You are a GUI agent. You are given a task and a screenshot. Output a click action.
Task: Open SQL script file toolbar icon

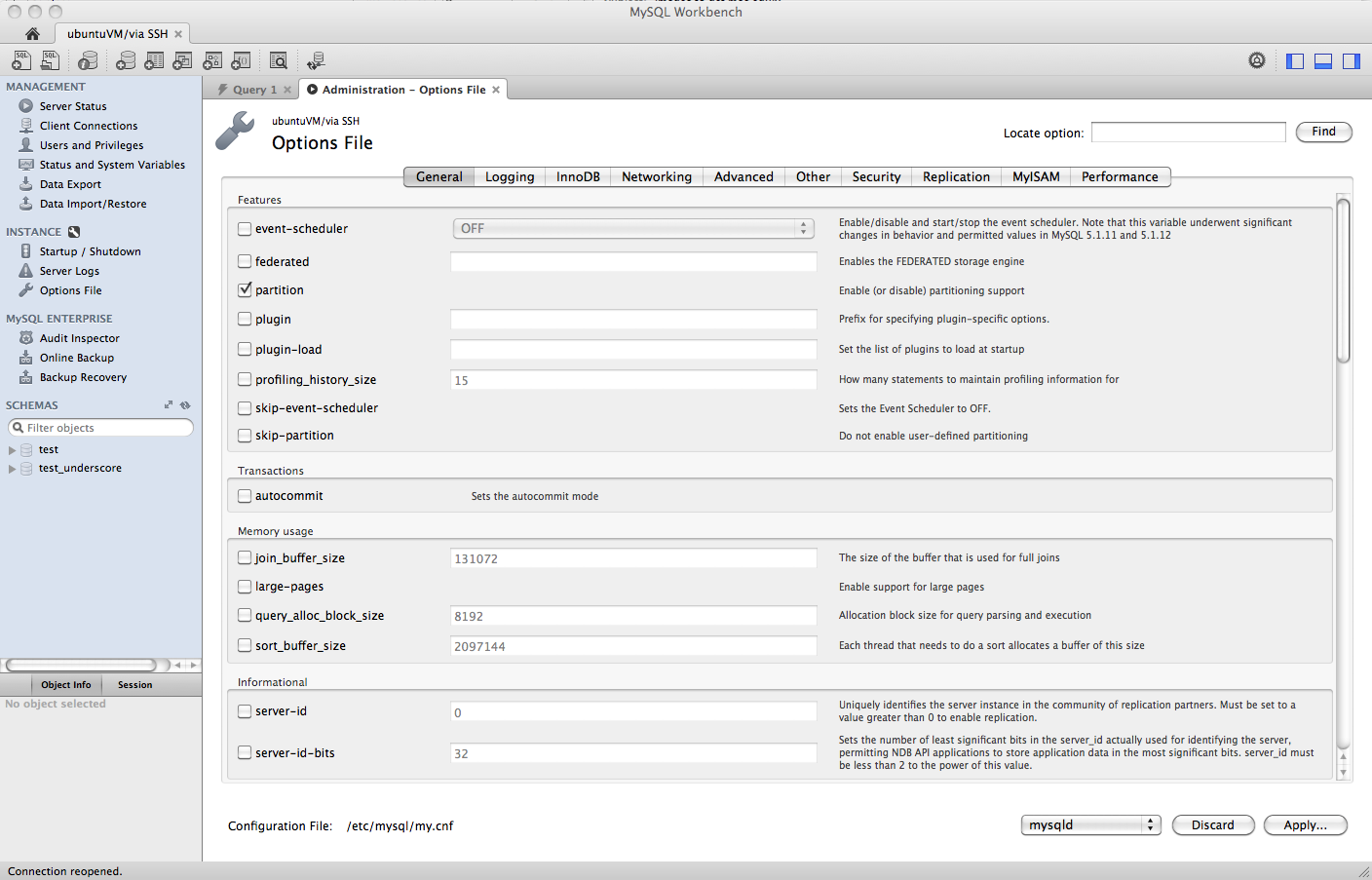[x=50, y=60]
